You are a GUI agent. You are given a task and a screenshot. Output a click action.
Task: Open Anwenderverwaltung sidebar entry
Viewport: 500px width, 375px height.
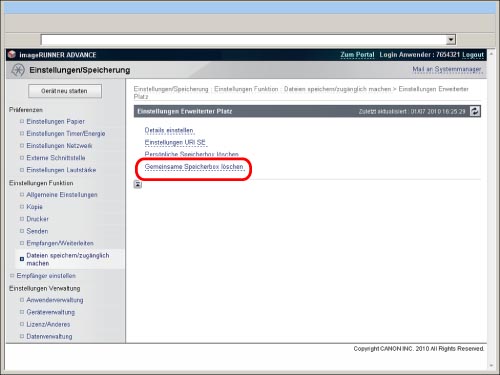coord(55,300)
